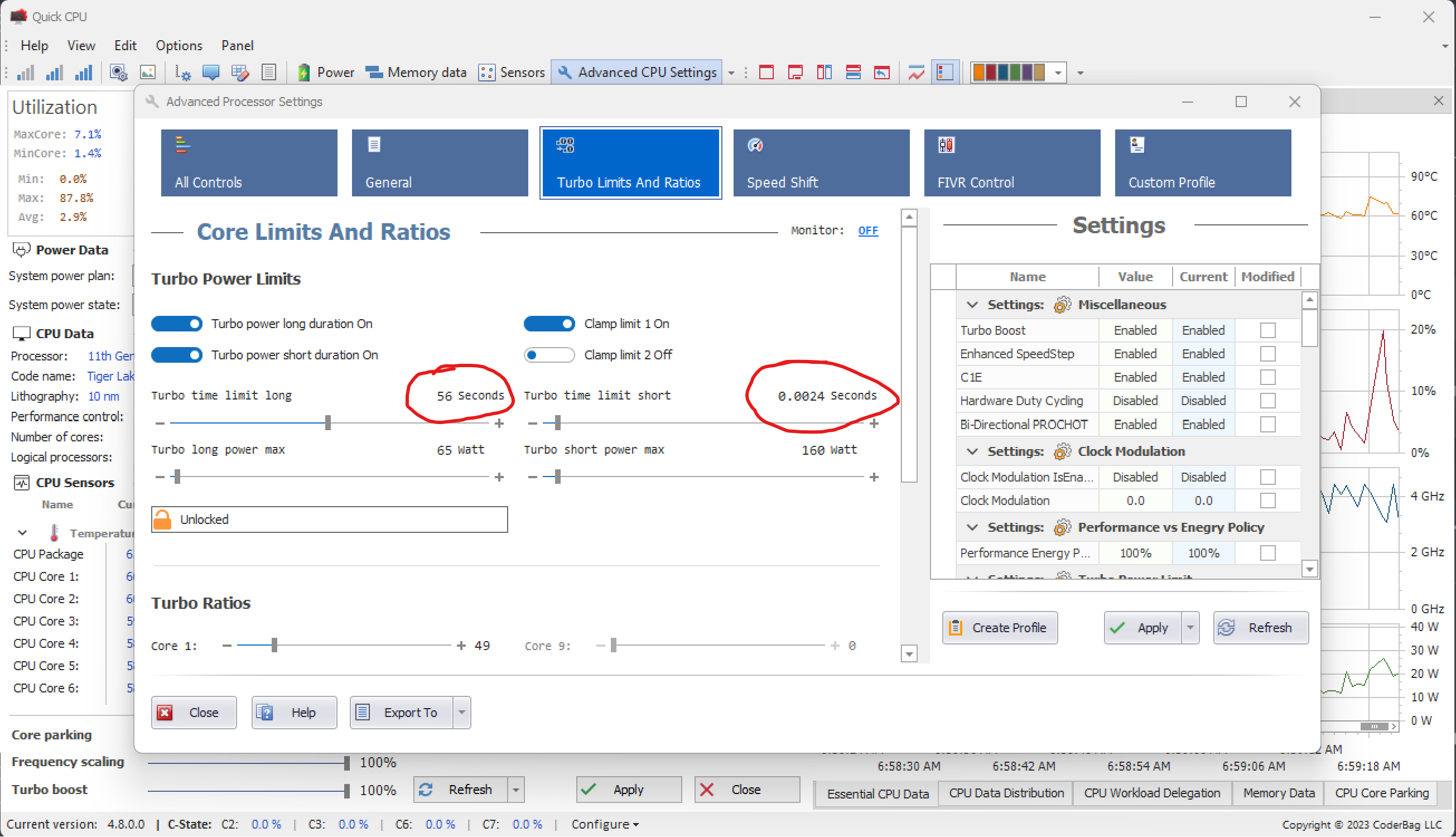Collapse the Clock Modulation settings group
Viewport: 1456px width, 837px height.
[972, 451]
